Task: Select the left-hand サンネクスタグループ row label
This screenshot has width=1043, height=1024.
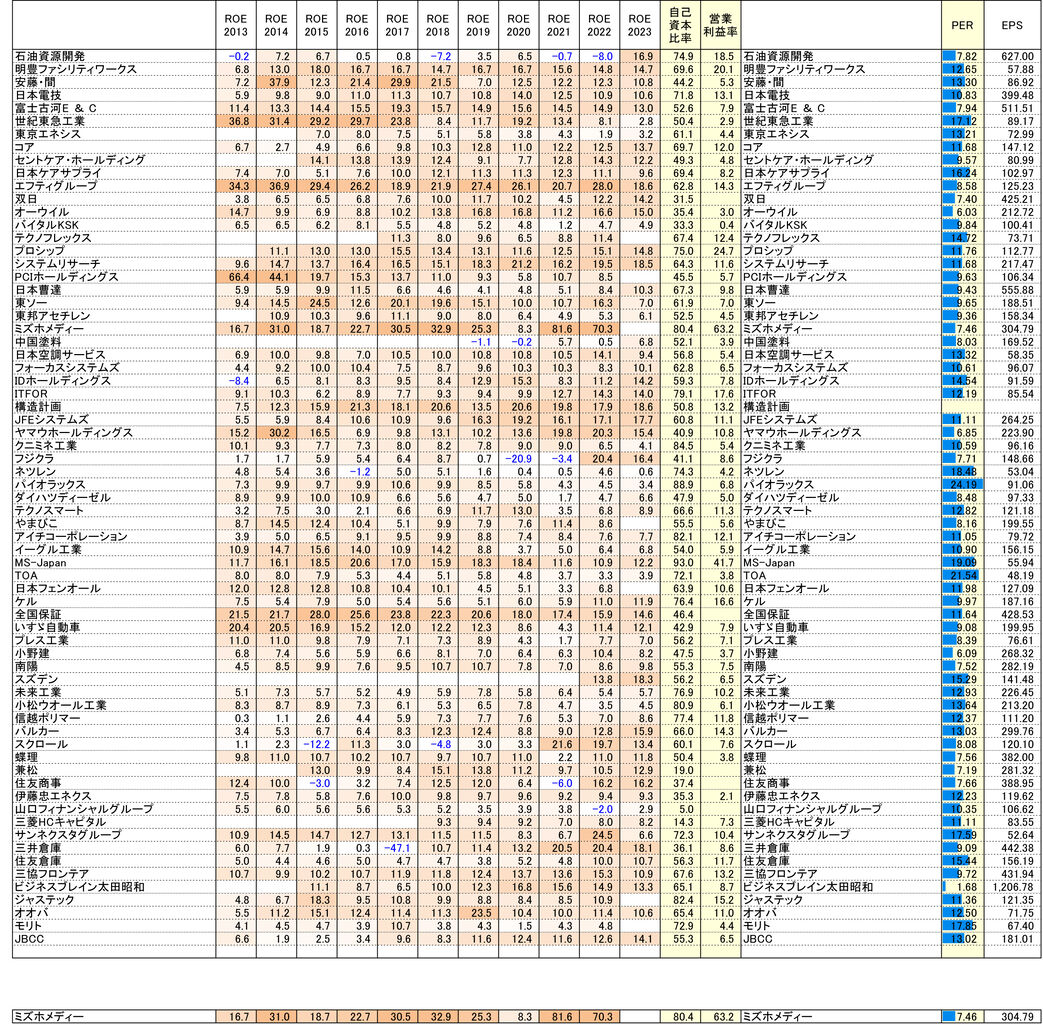Action: click(x=68, y=835)
